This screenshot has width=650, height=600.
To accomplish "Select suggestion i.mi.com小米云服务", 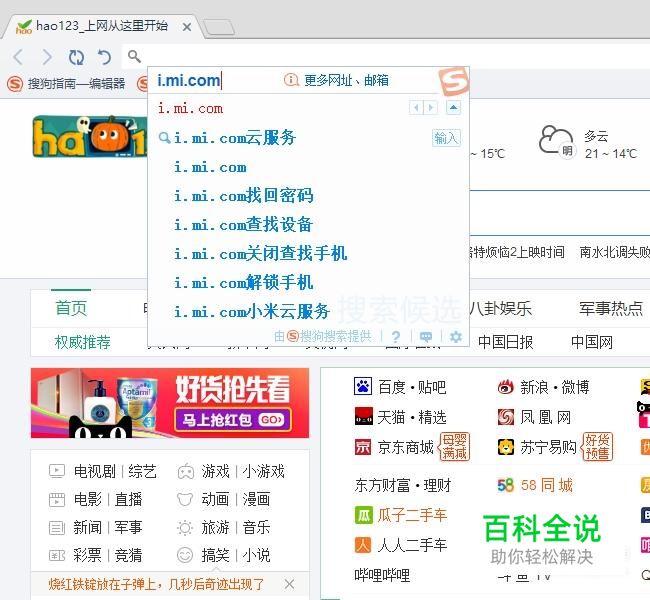I will 252,311.
